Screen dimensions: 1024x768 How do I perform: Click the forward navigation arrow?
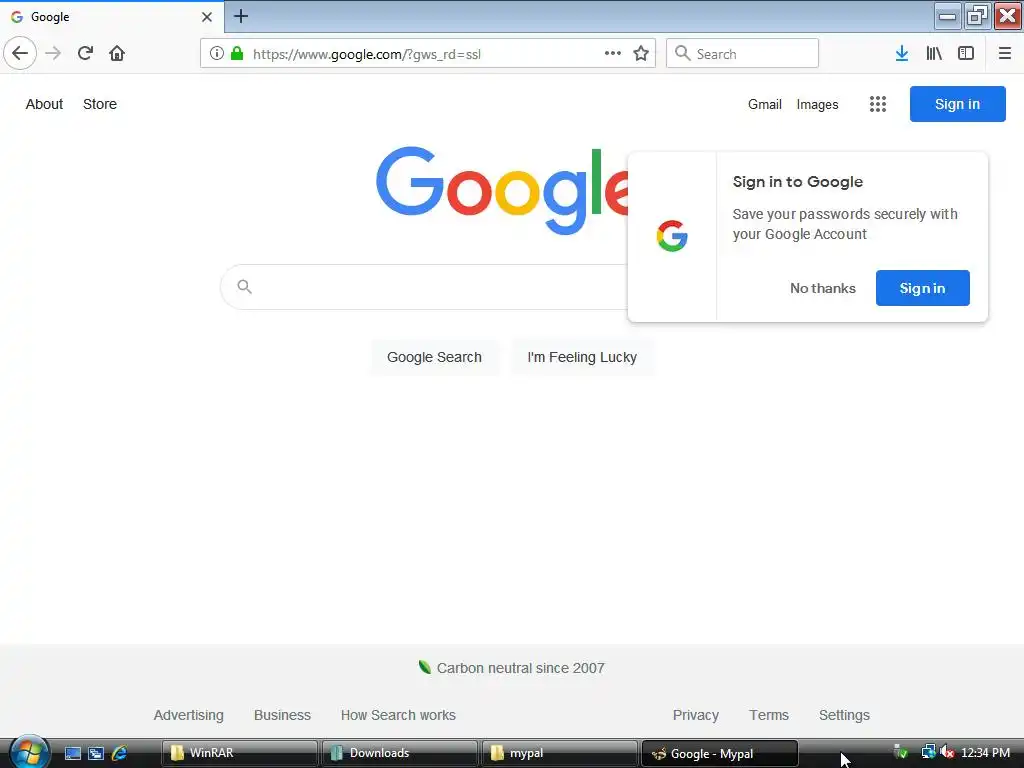[53, 54]
